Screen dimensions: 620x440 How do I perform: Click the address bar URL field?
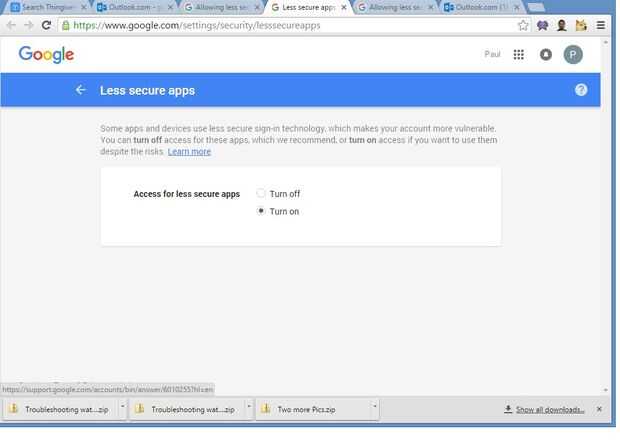pyautogui.click(x=293, y=26)
